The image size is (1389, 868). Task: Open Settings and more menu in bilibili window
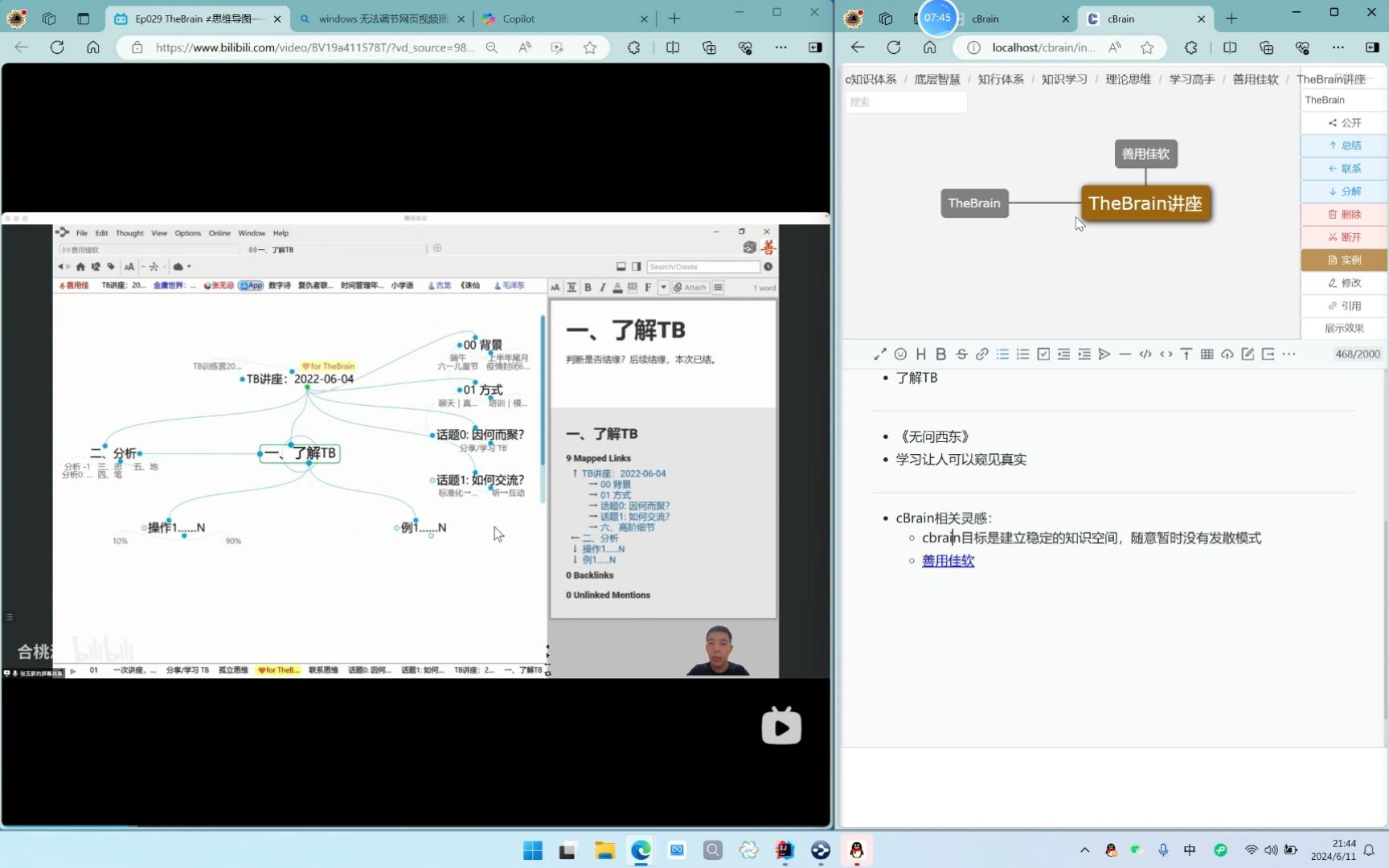coord(781,47)
